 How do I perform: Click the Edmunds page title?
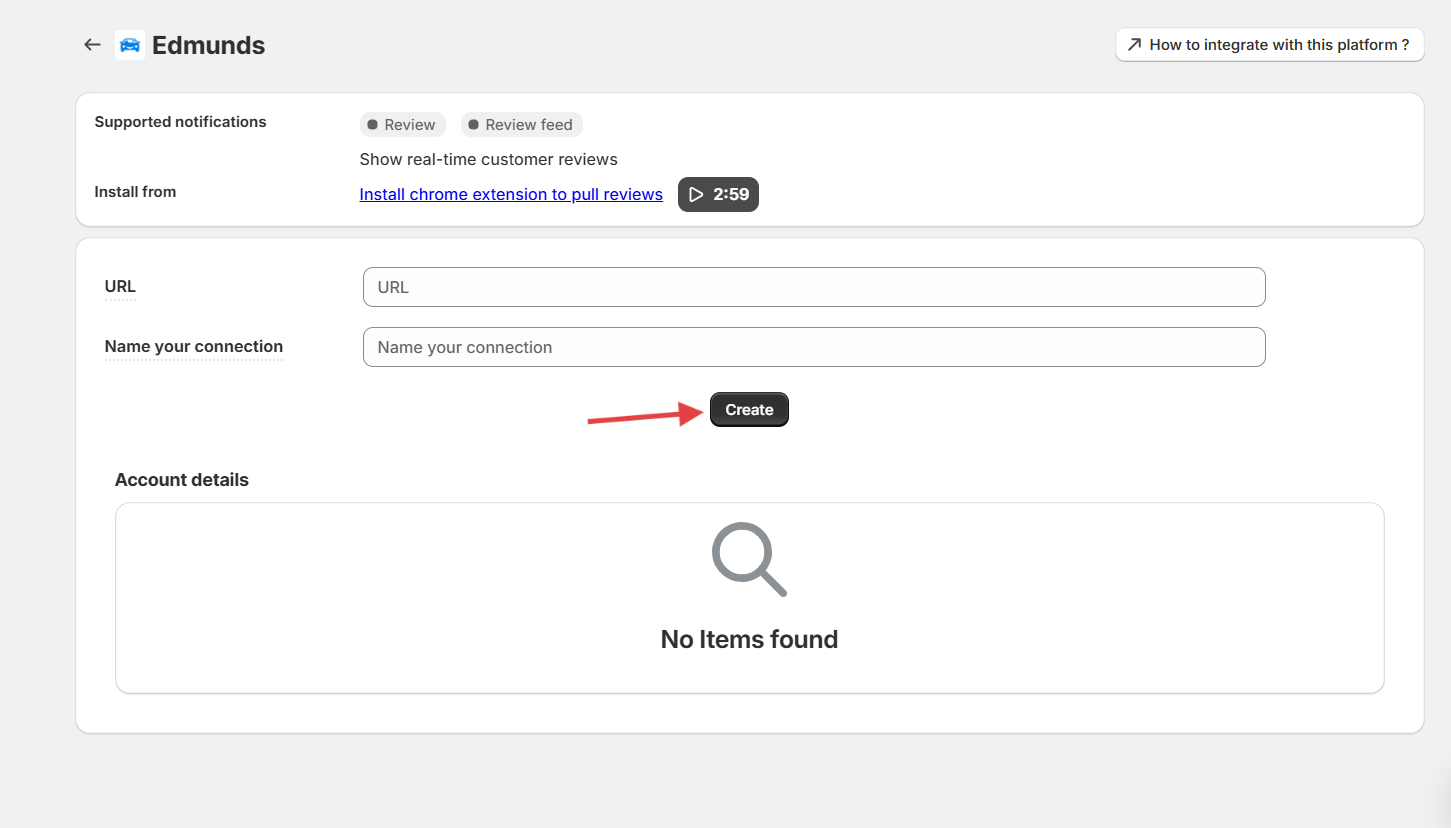click(208, 45)
